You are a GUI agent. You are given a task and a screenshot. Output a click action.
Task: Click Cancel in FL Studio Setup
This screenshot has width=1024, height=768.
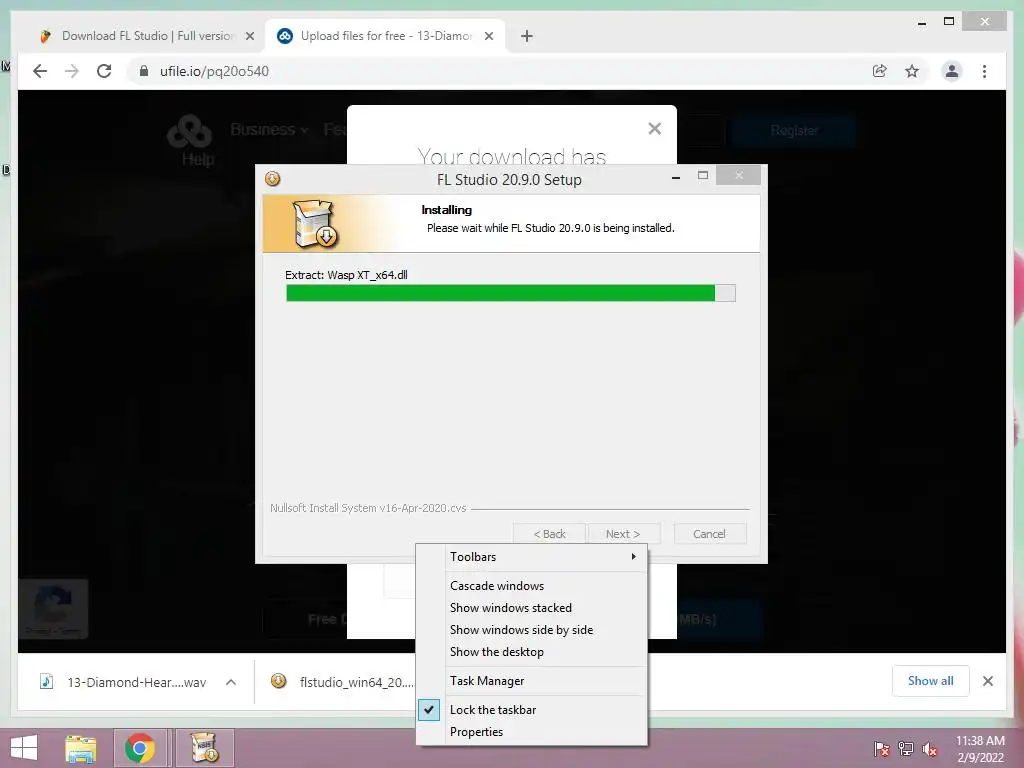click(709, 534)
